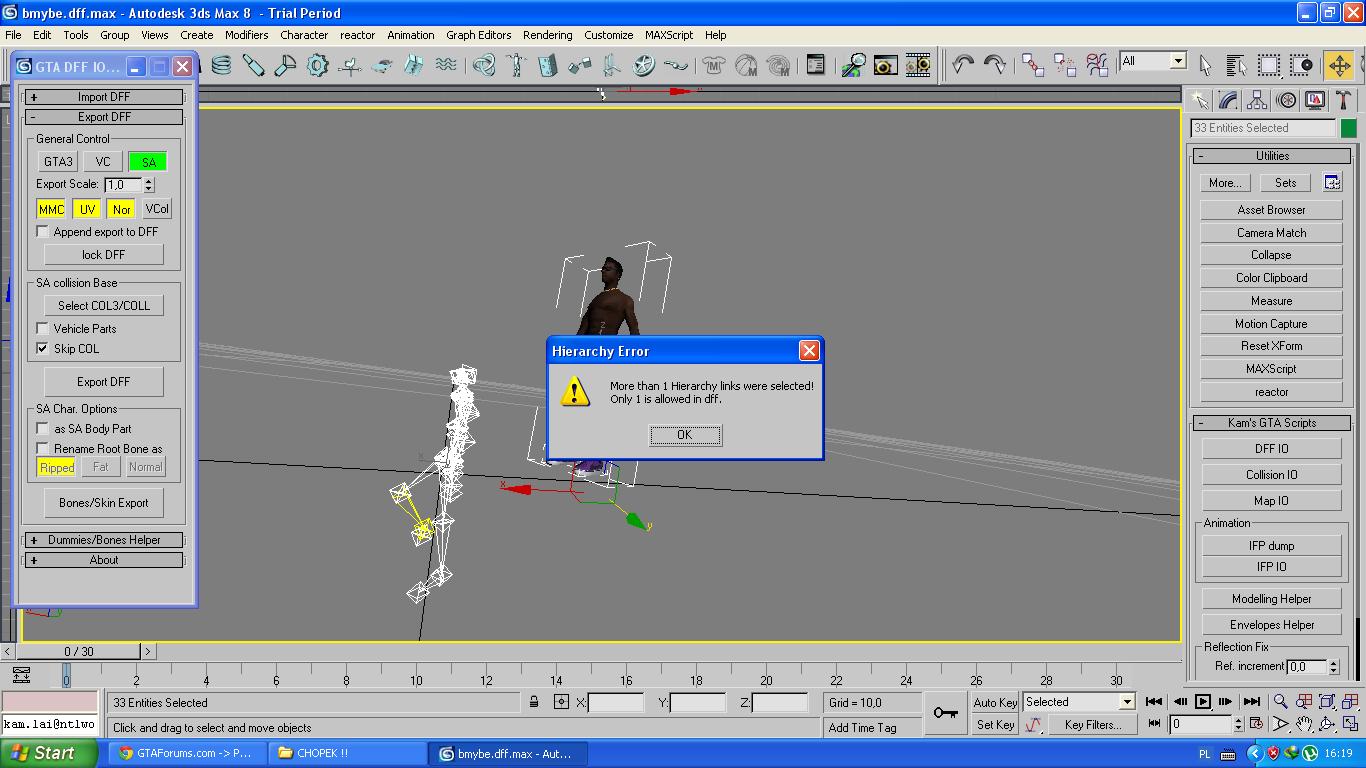
Task: Click the Set Keys key icon
Action: [x=945, y=713]
